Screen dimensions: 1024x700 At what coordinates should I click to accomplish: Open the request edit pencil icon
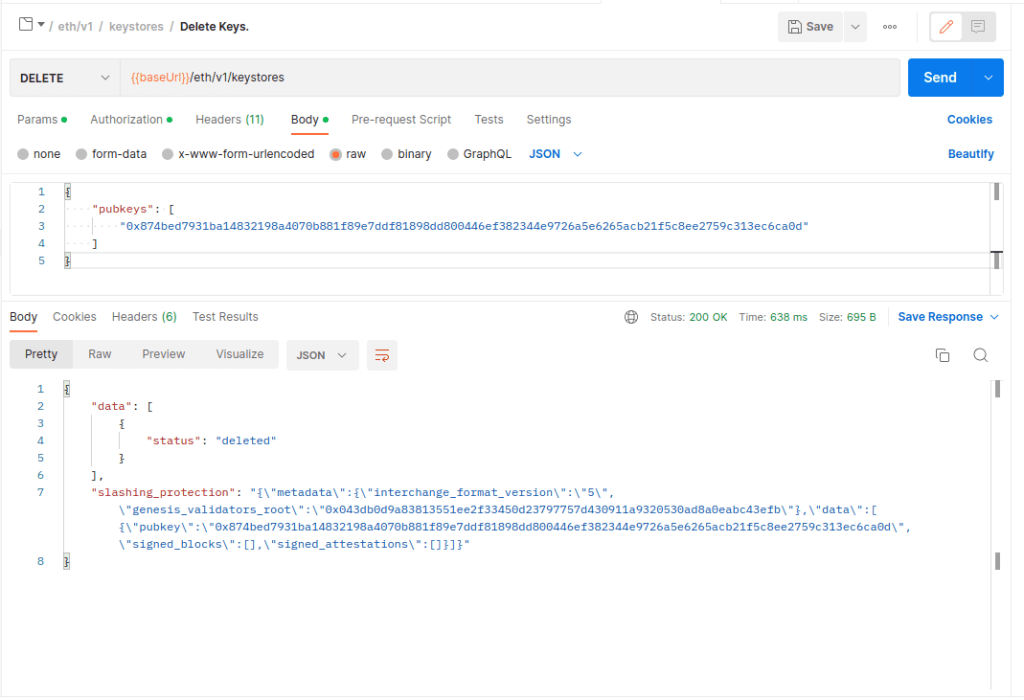[945, 26]
